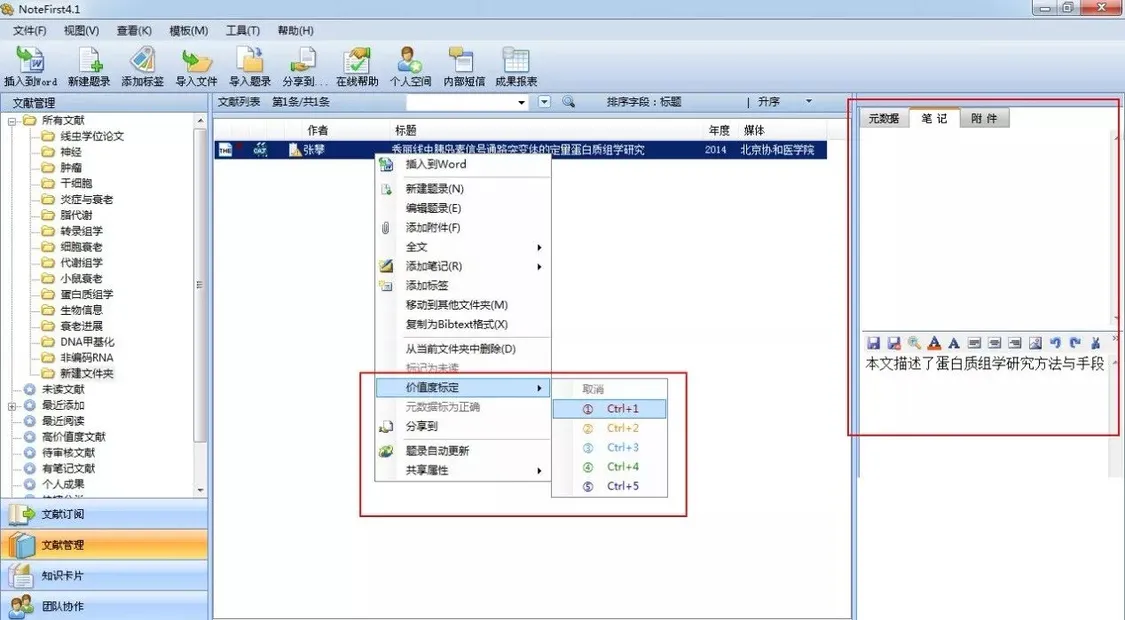Click the plain font A icon in the note toolbar
The width and height of the screenshot is (1125, 620).
pyautogui.click(x=954, y=343)
